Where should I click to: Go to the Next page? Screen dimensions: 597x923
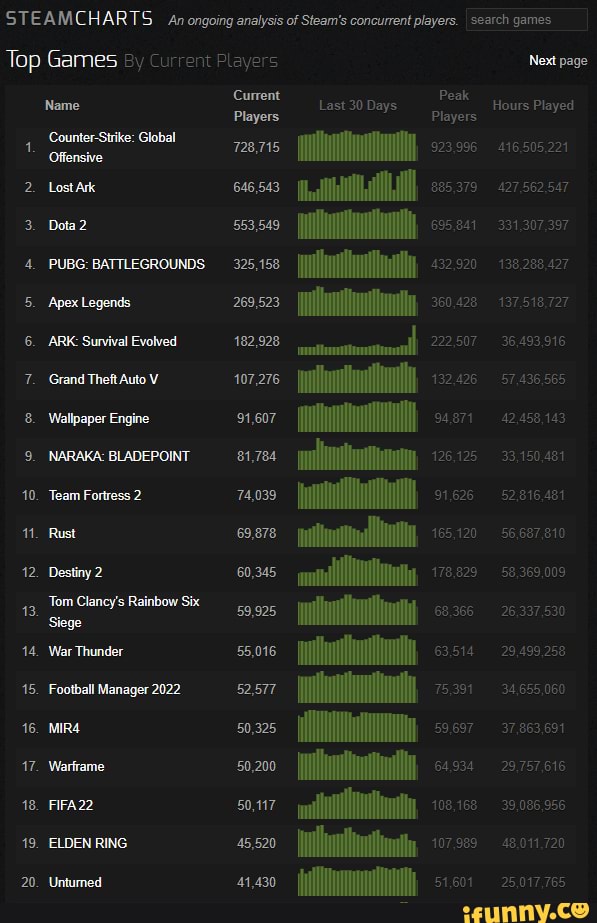[558, 59]
